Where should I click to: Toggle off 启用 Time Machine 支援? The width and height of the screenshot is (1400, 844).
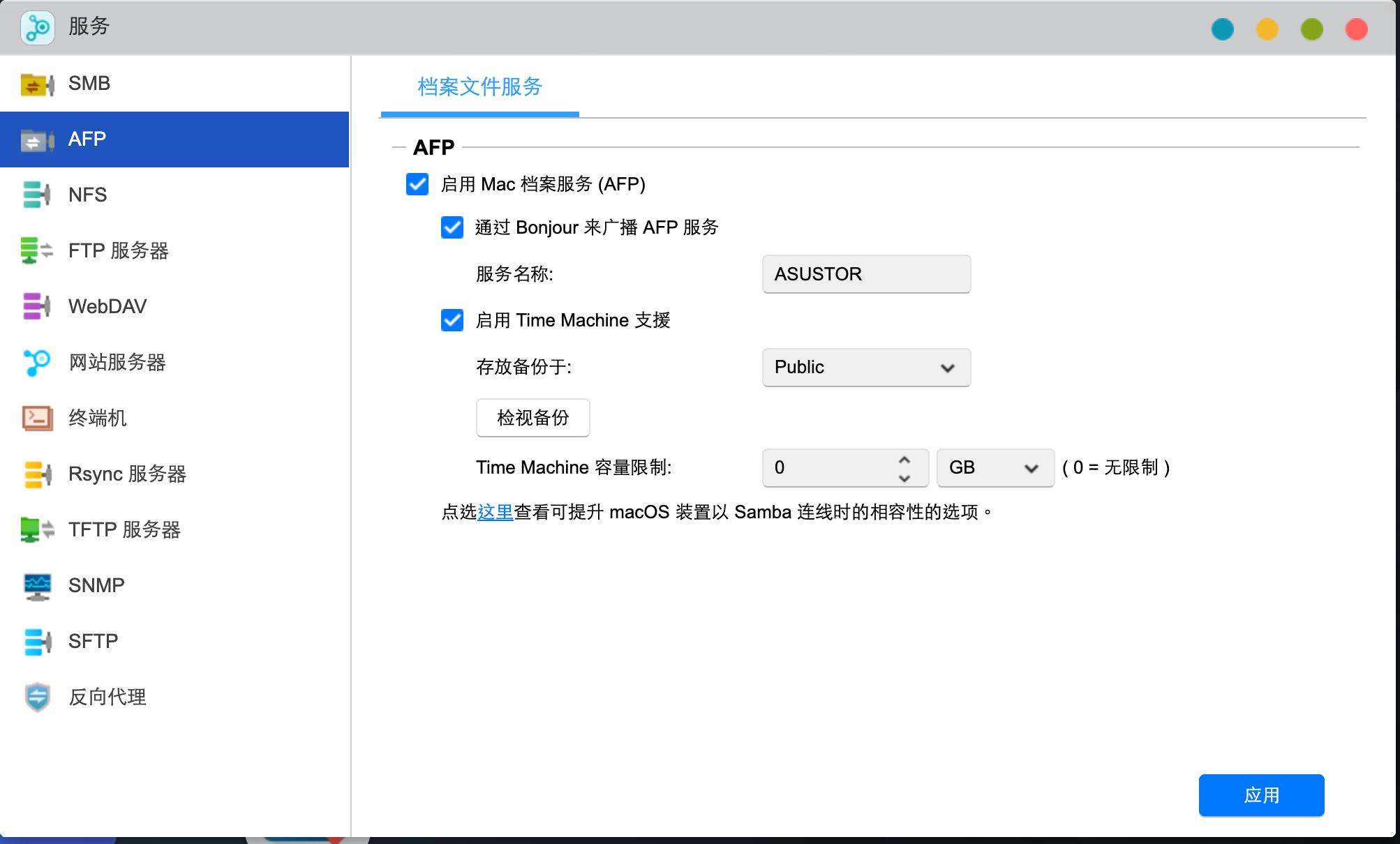452,320
